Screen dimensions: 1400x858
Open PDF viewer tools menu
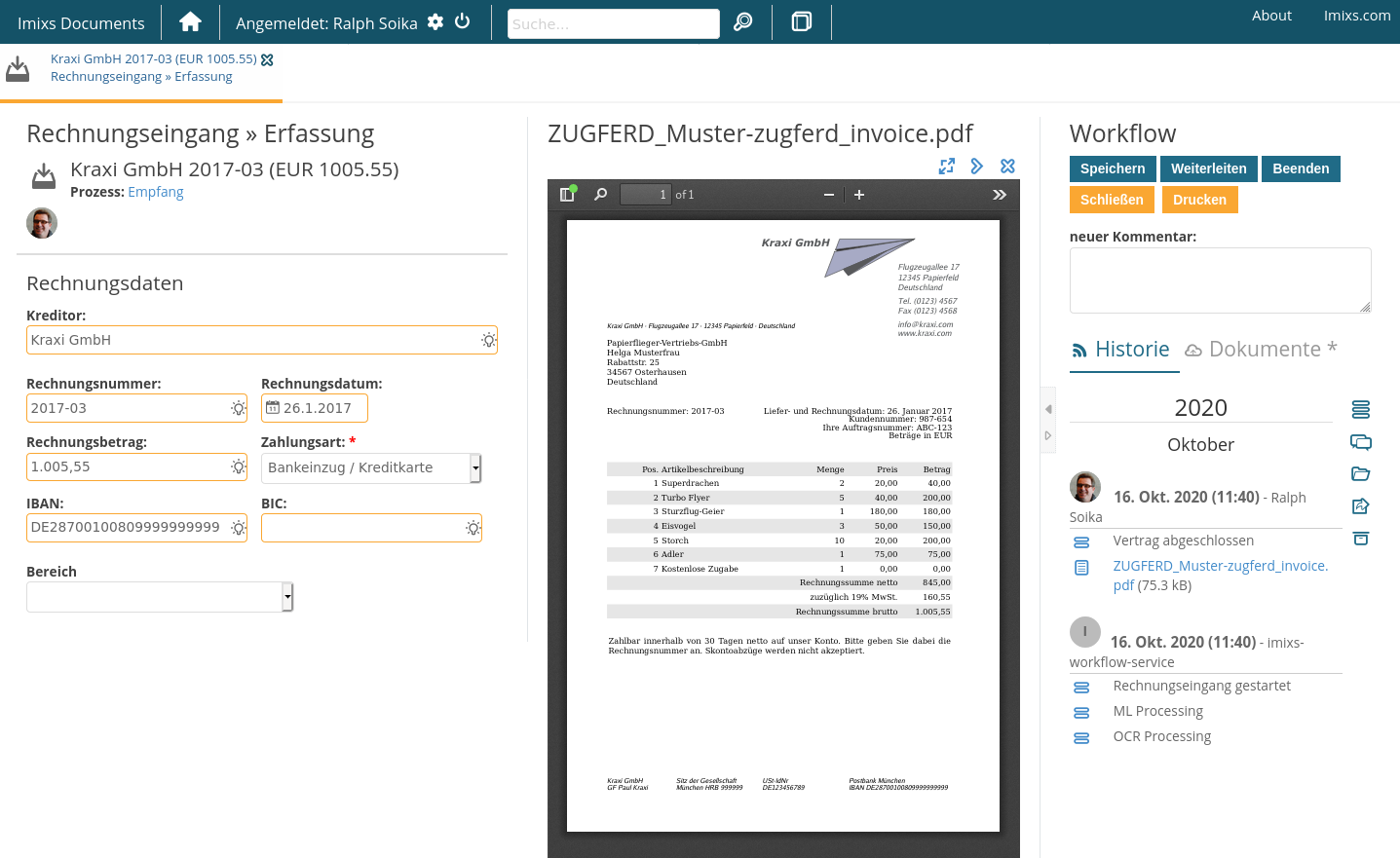pos(1000,195)
